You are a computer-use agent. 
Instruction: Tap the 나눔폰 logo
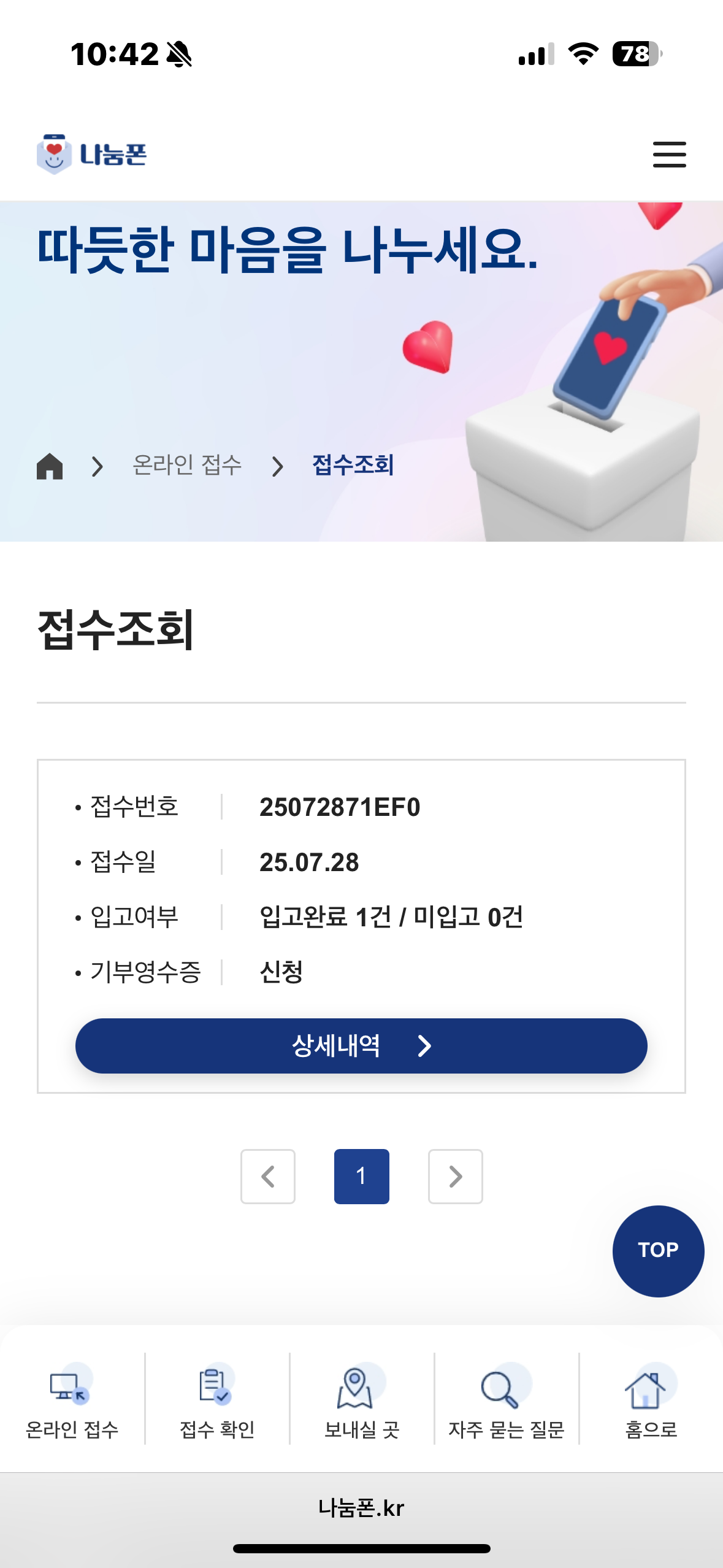pyautogui.click(x=92, y=154)
